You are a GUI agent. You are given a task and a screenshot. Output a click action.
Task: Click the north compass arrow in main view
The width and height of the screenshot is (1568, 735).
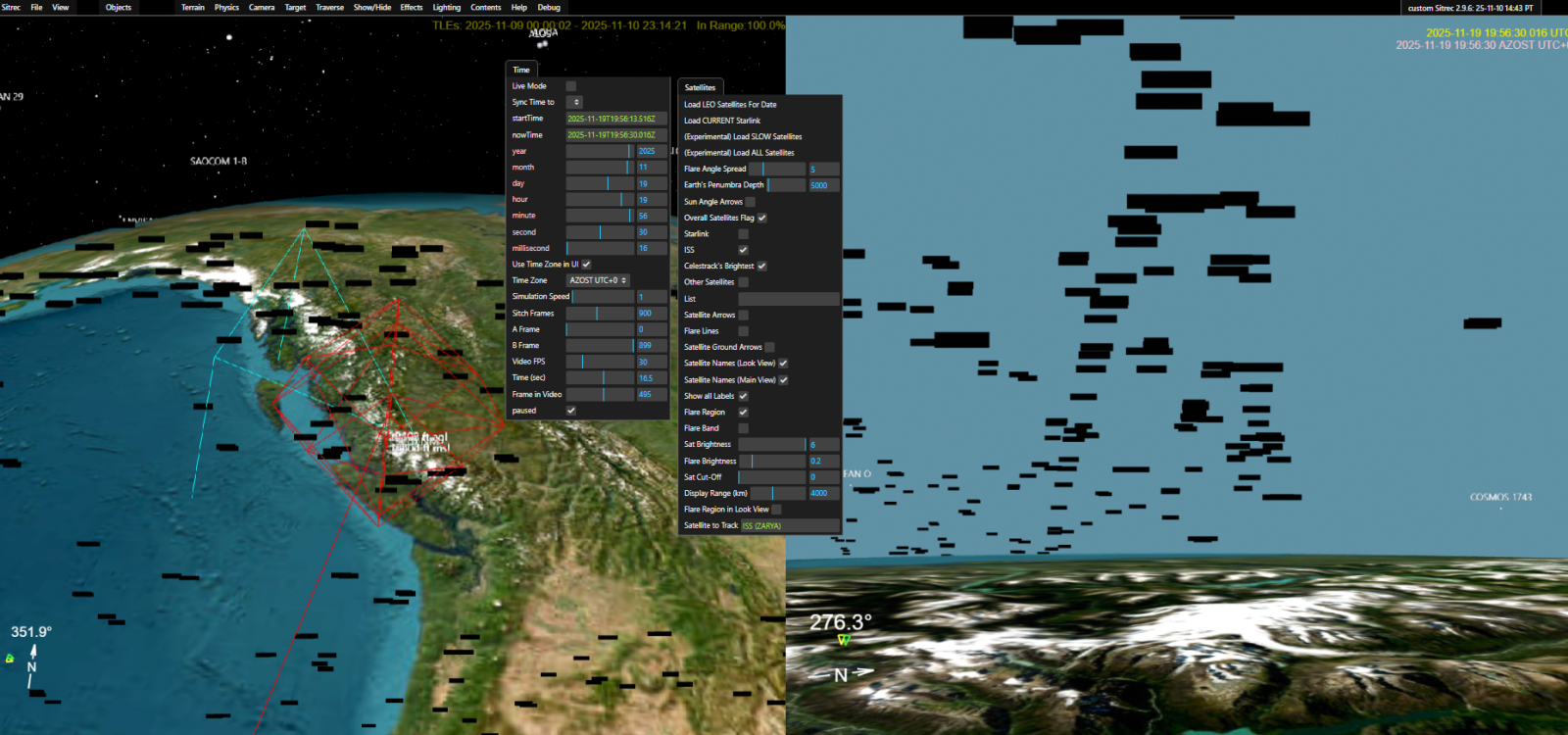coord(32,652)
